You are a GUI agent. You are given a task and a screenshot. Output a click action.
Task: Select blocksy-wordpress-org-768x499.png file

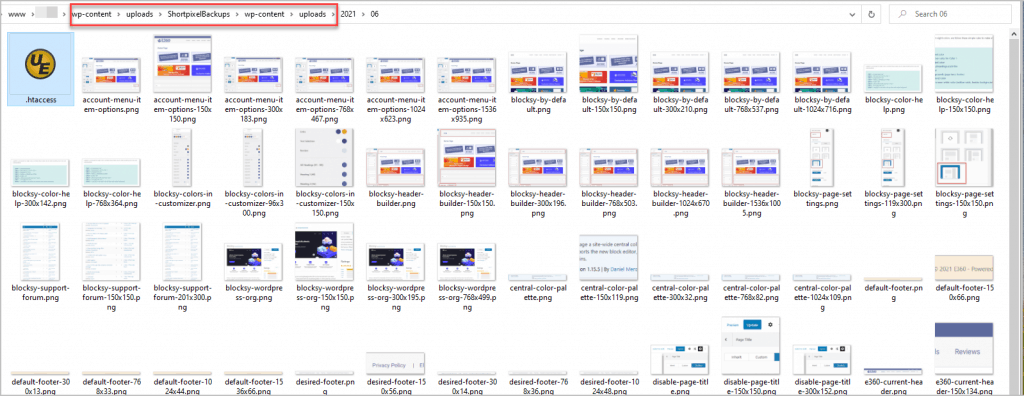tap(466, 263)
